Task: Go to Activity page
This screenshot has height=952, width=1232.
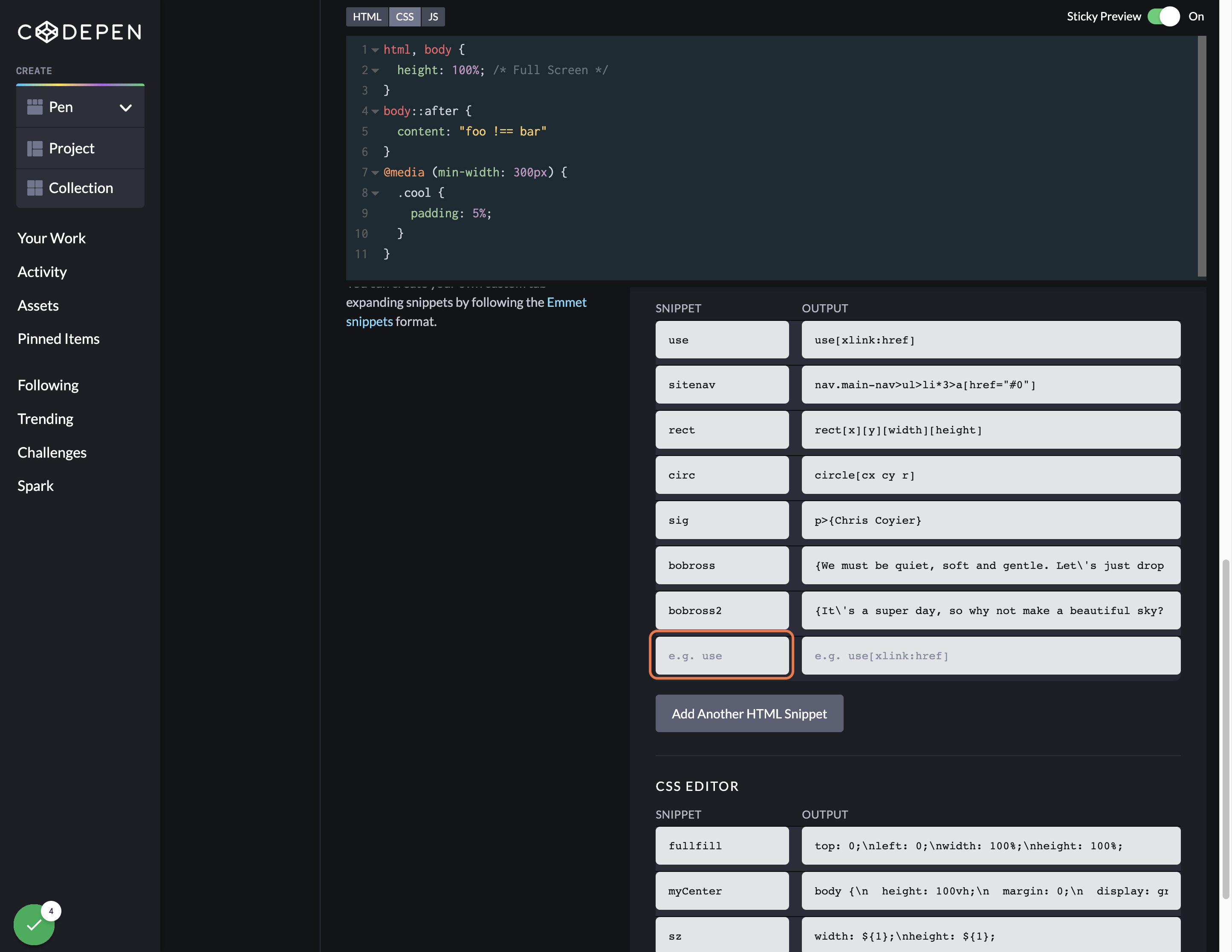Action: (x=42, y=272)
